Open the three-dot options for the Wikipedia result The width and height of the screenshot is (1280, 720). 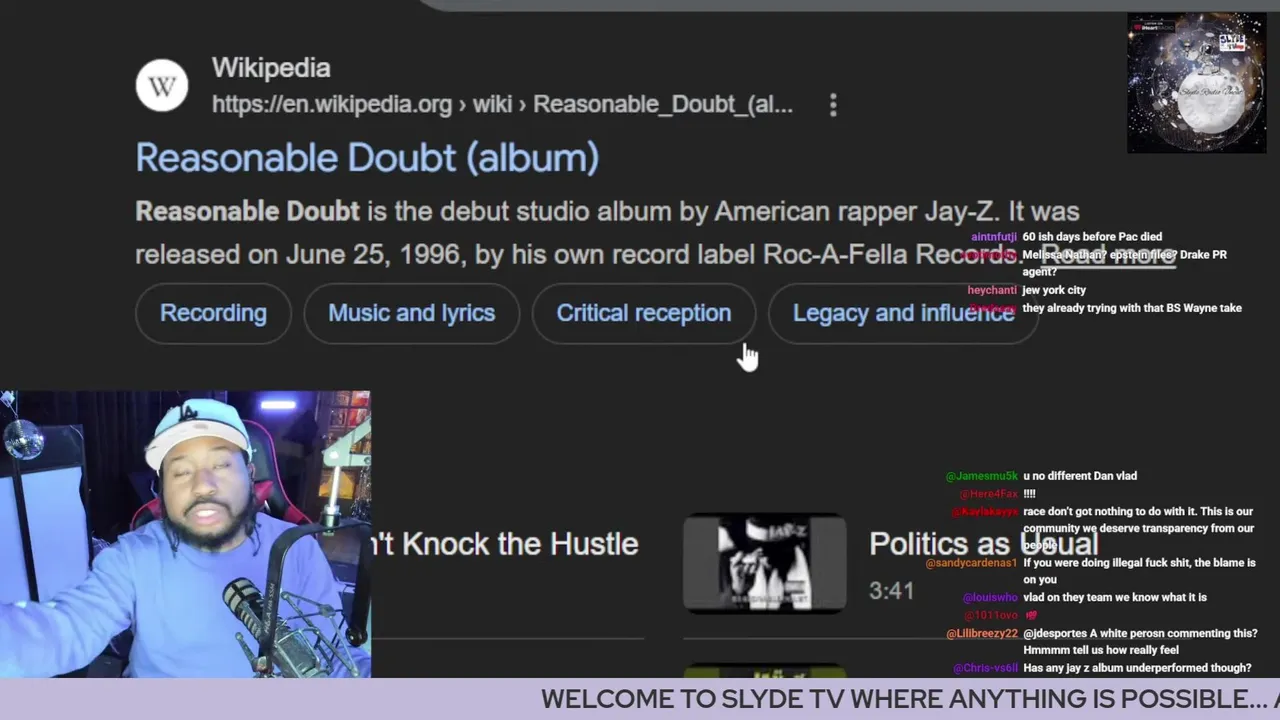833,105
